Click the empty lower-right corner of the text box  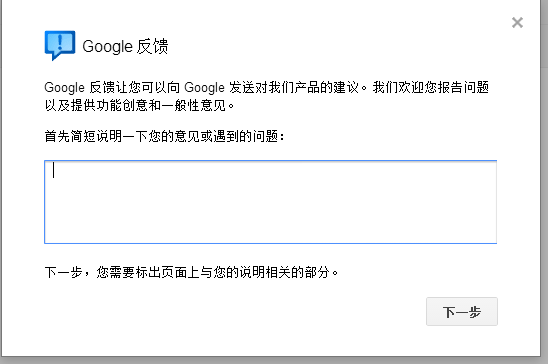coord(482,234)
